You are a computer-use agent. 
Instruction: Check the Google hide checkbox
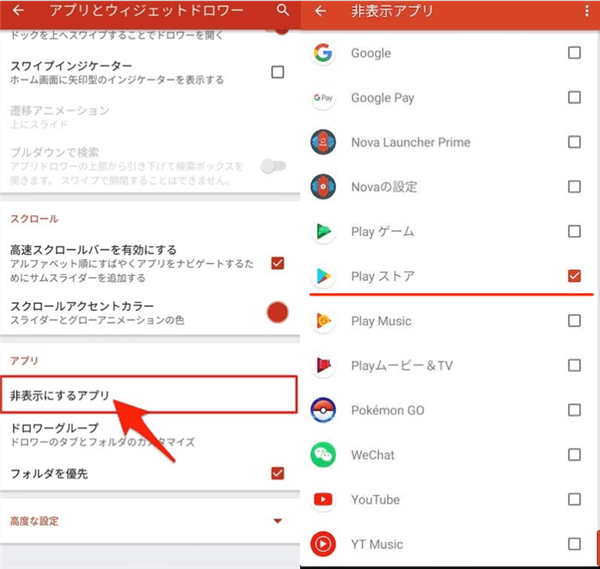574,53
